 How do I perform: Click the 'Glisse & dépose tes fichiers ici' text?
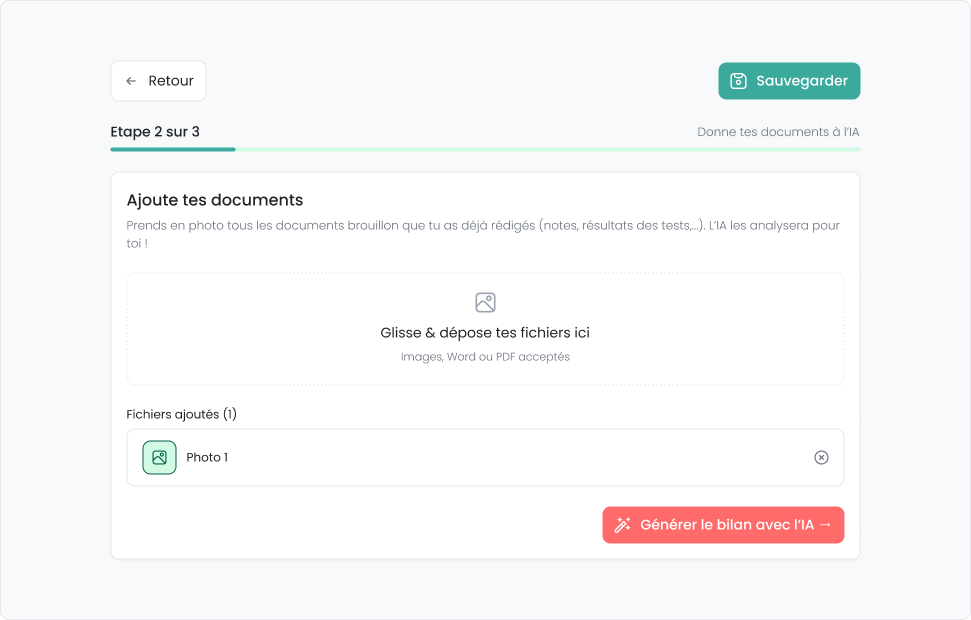[x=485, y=333]
